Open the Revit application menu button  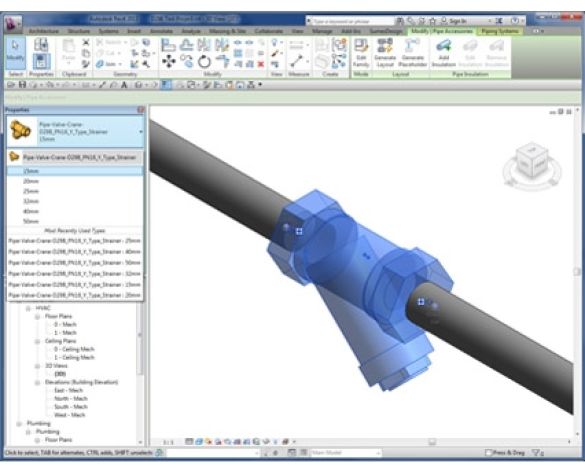(x=12, y=23)
